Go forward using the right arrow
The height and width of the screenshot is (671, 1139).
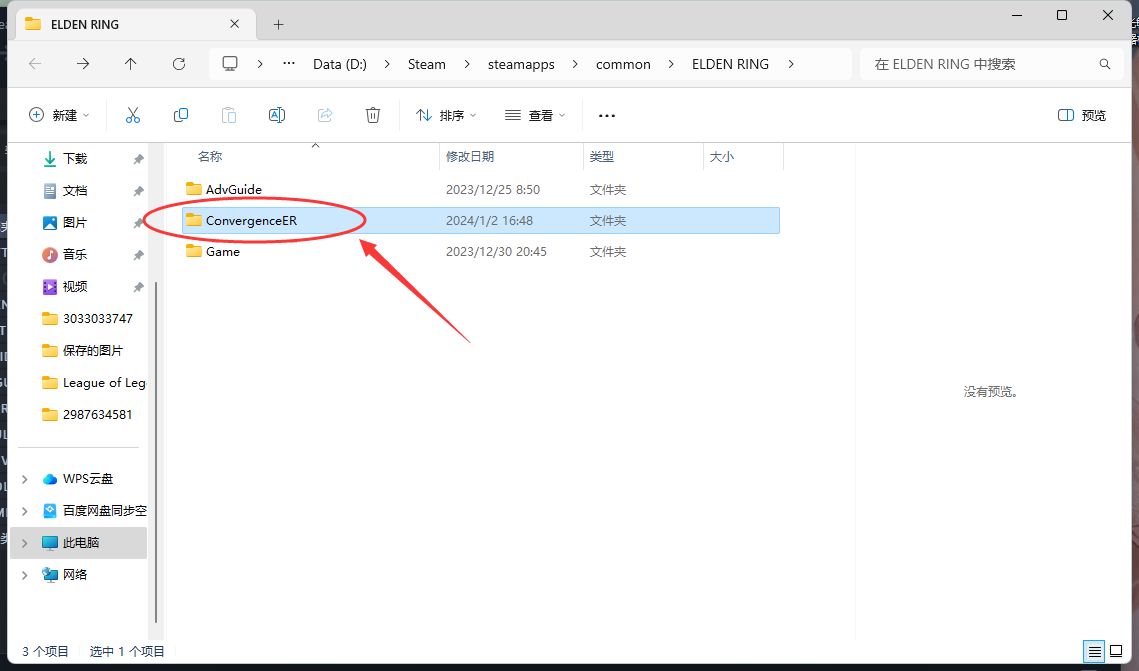point(83,64)
